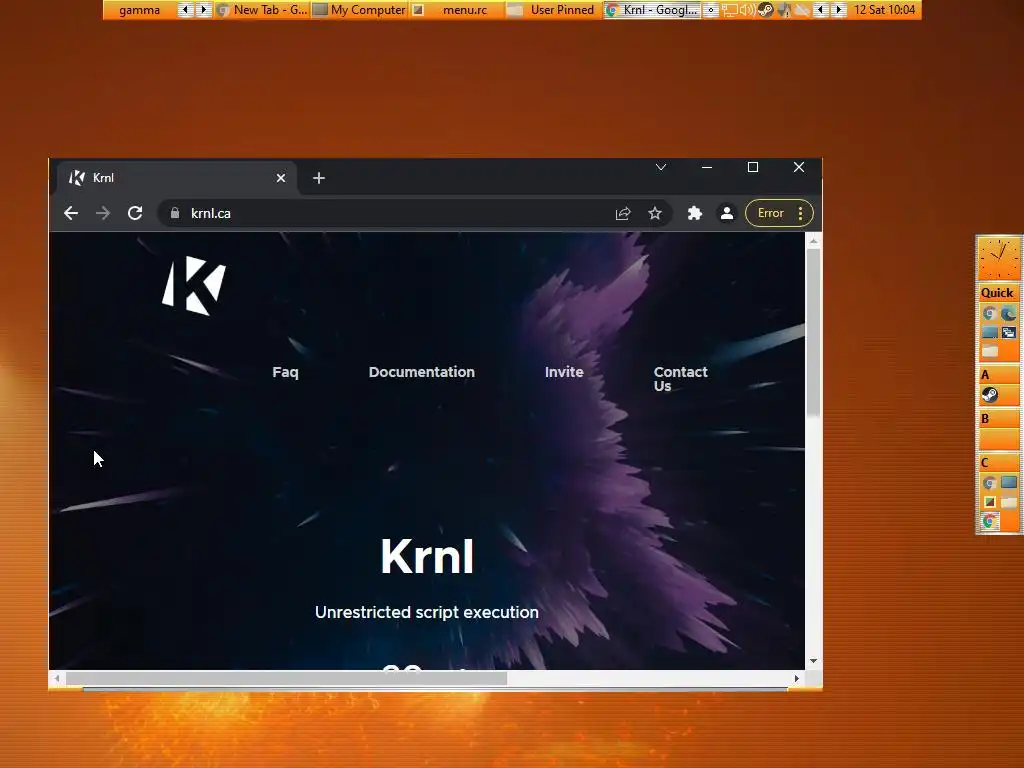Click the volume speaker tray icon

pos(747,10)
